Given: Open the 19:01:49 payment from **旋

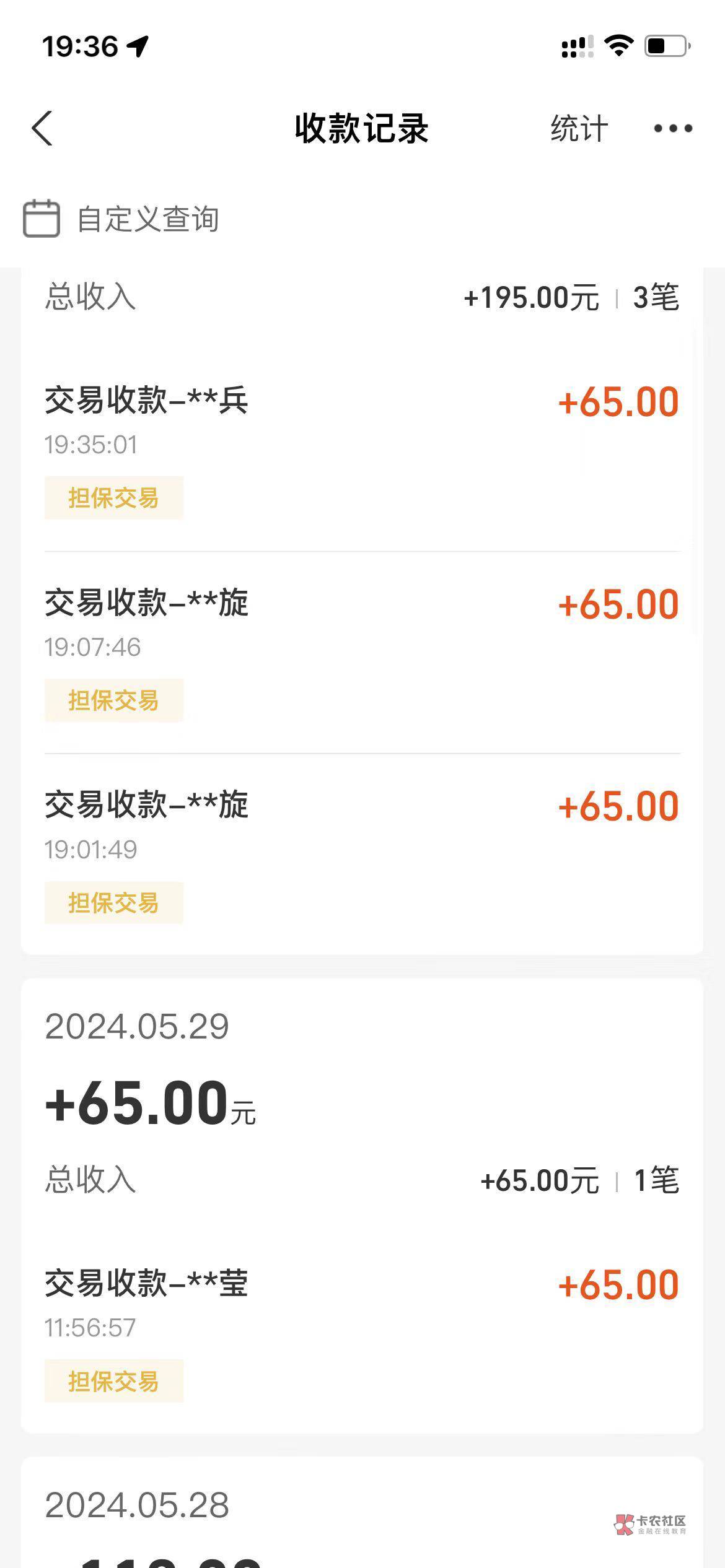Looking at the screenshot, I should pyautogui.click(x=362, y=825).
